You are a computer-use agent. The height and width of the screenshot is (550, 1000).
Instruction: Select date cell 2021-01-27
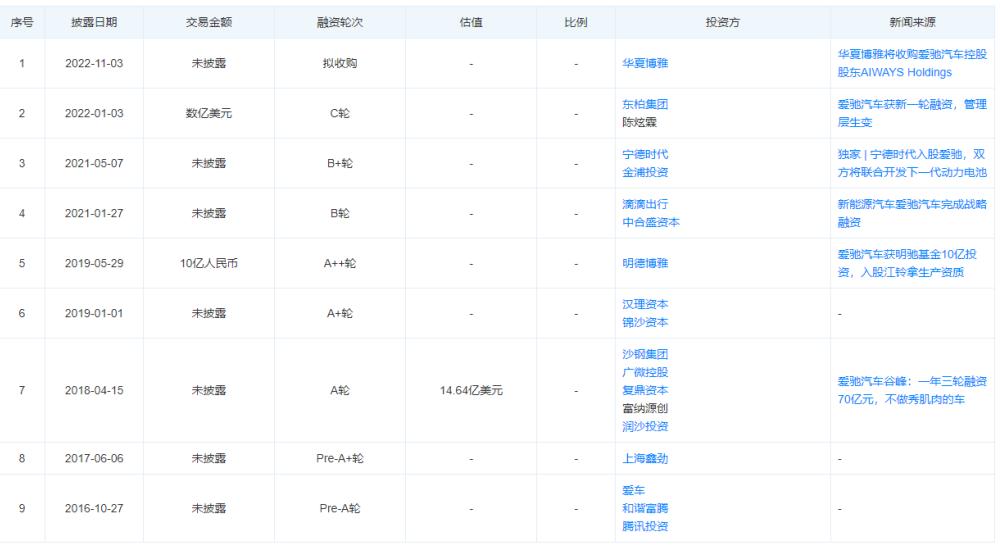tap(94, 213)
